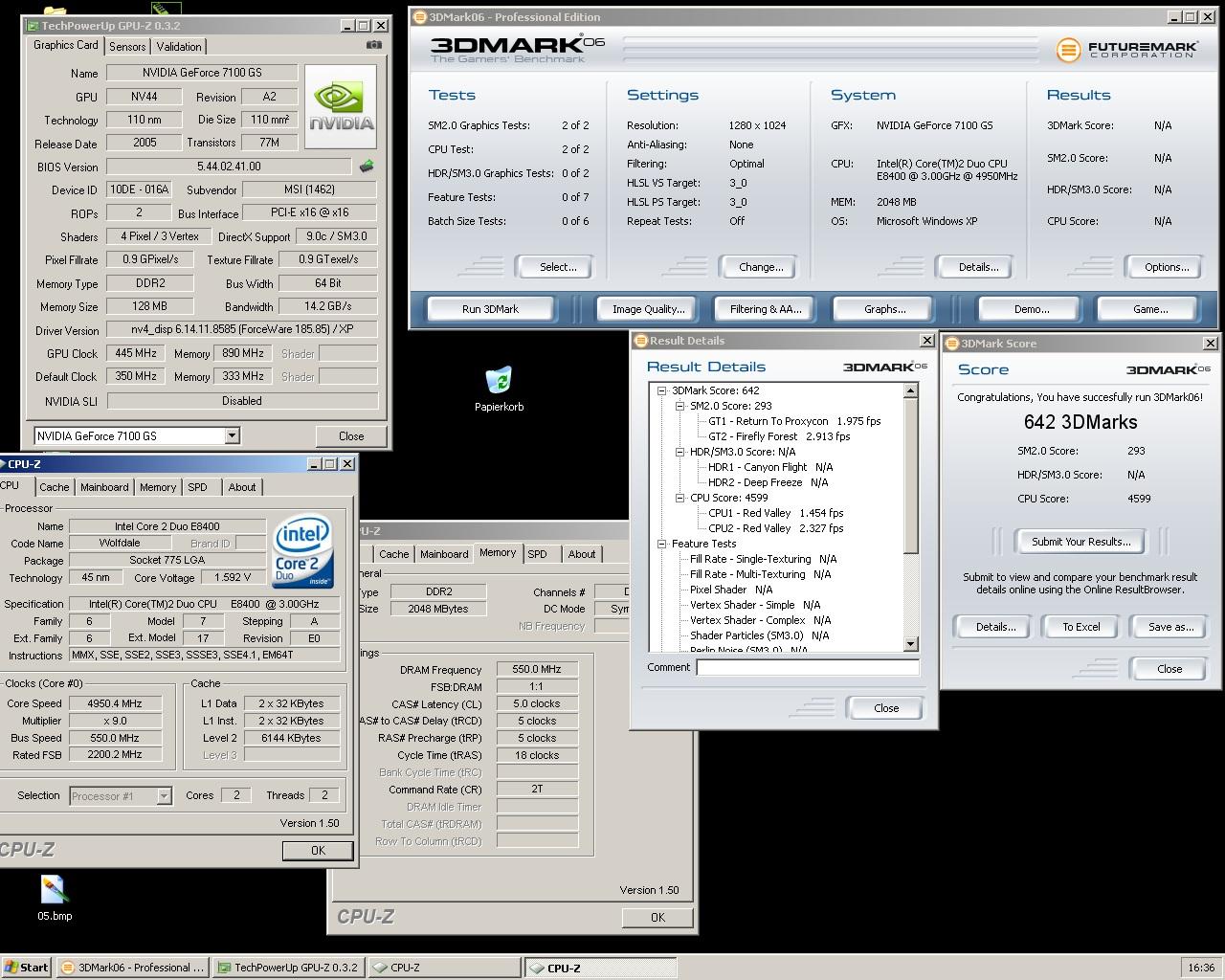Click the Comment input field
This screenshot has height=980, width=1225.
point(808,667)
